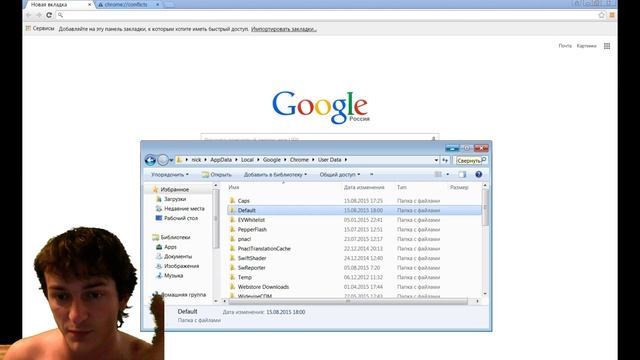Screen dimensions: 640x360
Task: Click the Импортировать закладки link
Action: [x=284, y=29]
